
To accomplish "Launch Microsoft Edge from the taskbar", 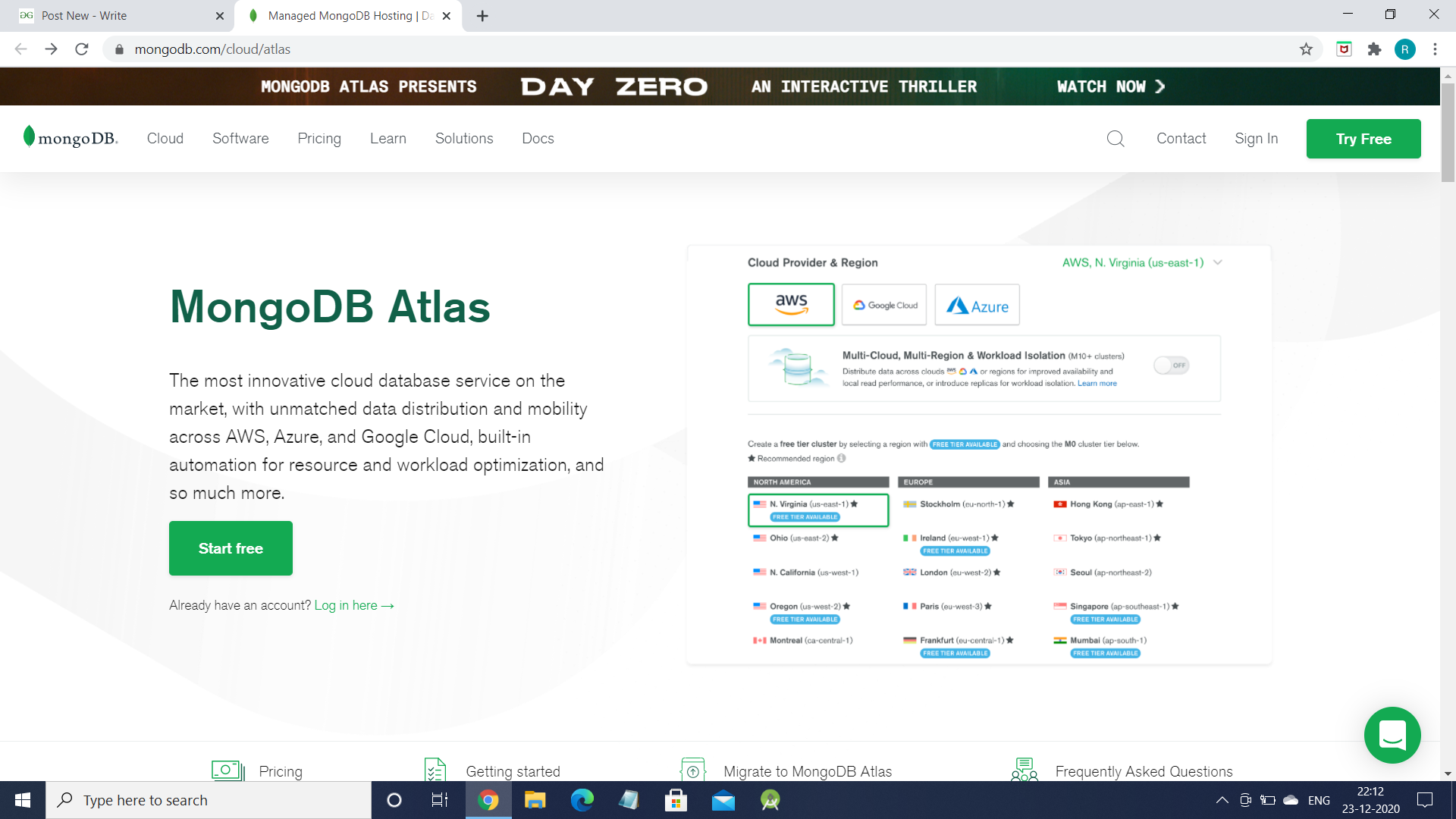I will (x=582, y=800).
